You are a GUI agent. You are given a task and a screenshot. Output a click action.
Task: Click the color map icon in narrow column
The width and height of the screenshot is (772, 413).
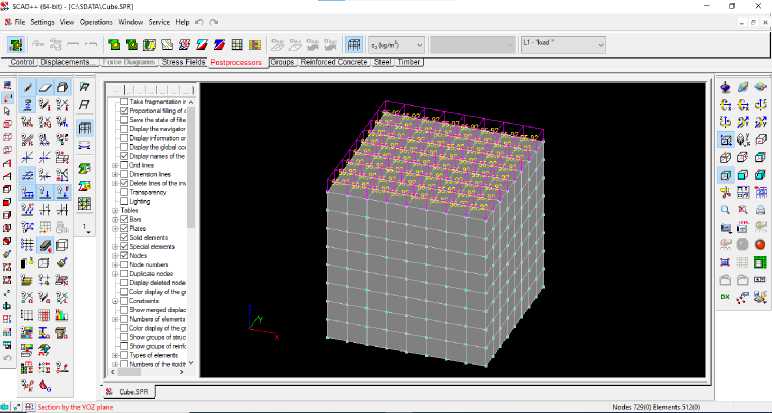(x=85, y=186)
